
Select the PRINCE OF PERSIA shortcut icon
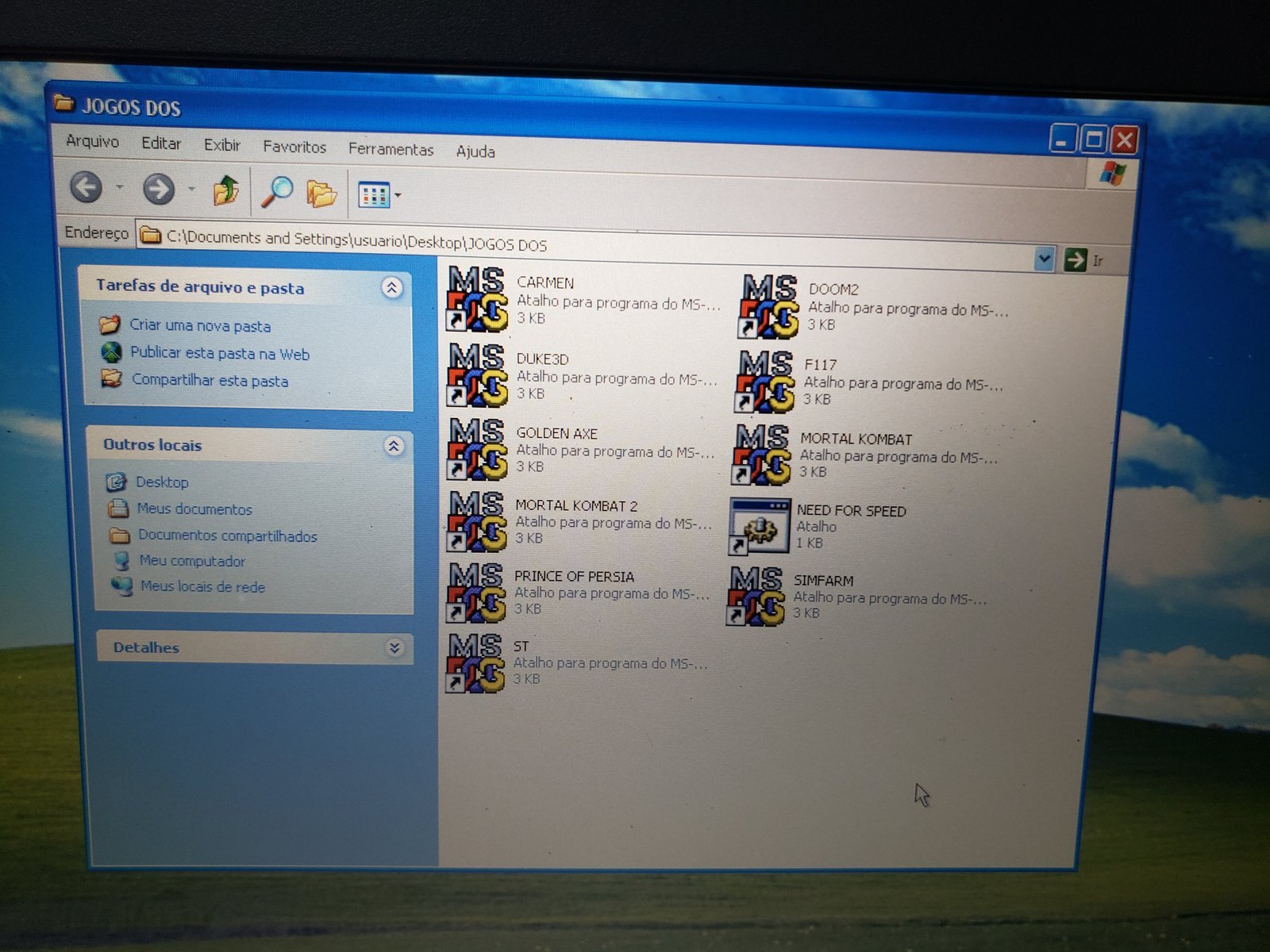475,592
